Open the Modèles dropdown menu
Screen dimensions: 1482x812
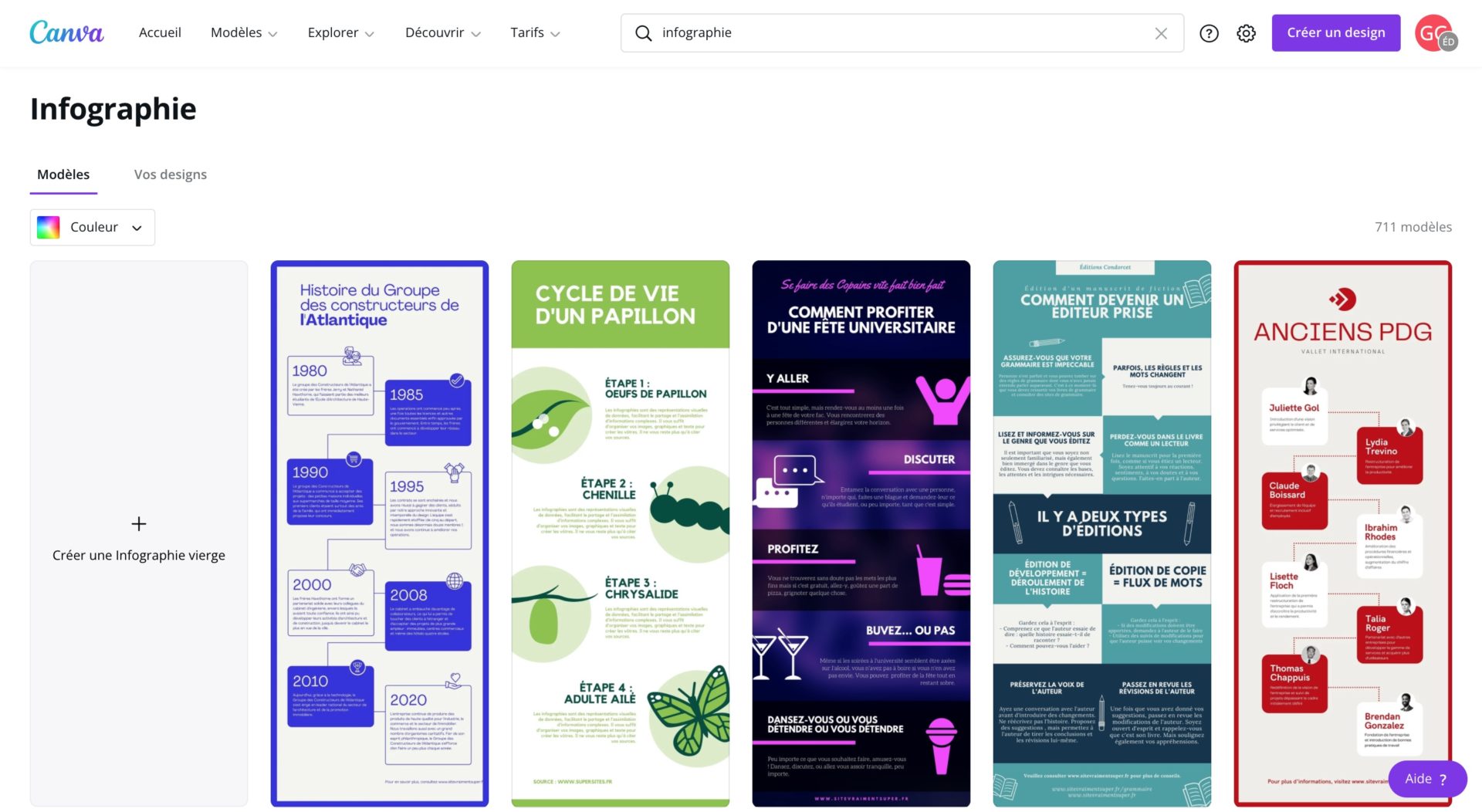tap(243, 32)
